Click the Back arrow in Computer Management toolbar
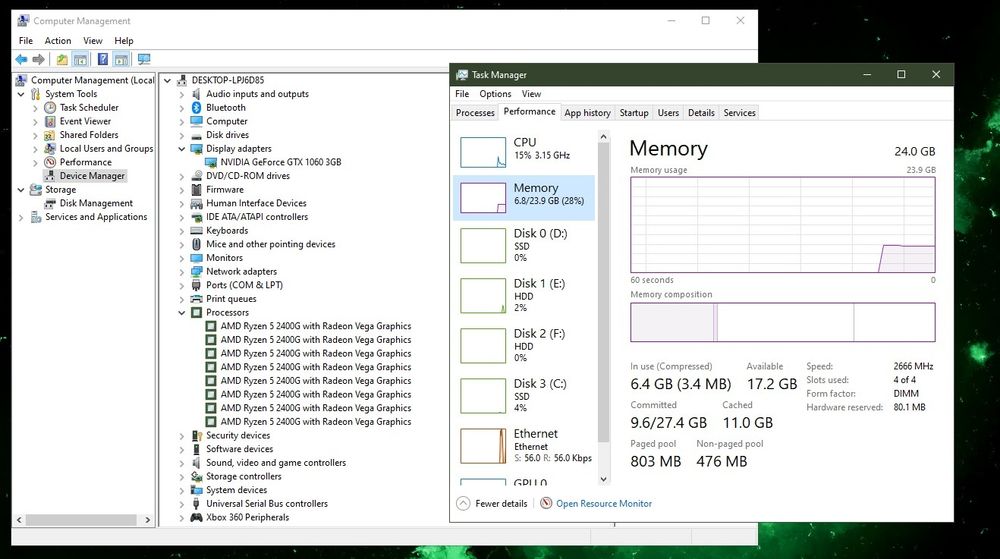 [x=22, y=59]
